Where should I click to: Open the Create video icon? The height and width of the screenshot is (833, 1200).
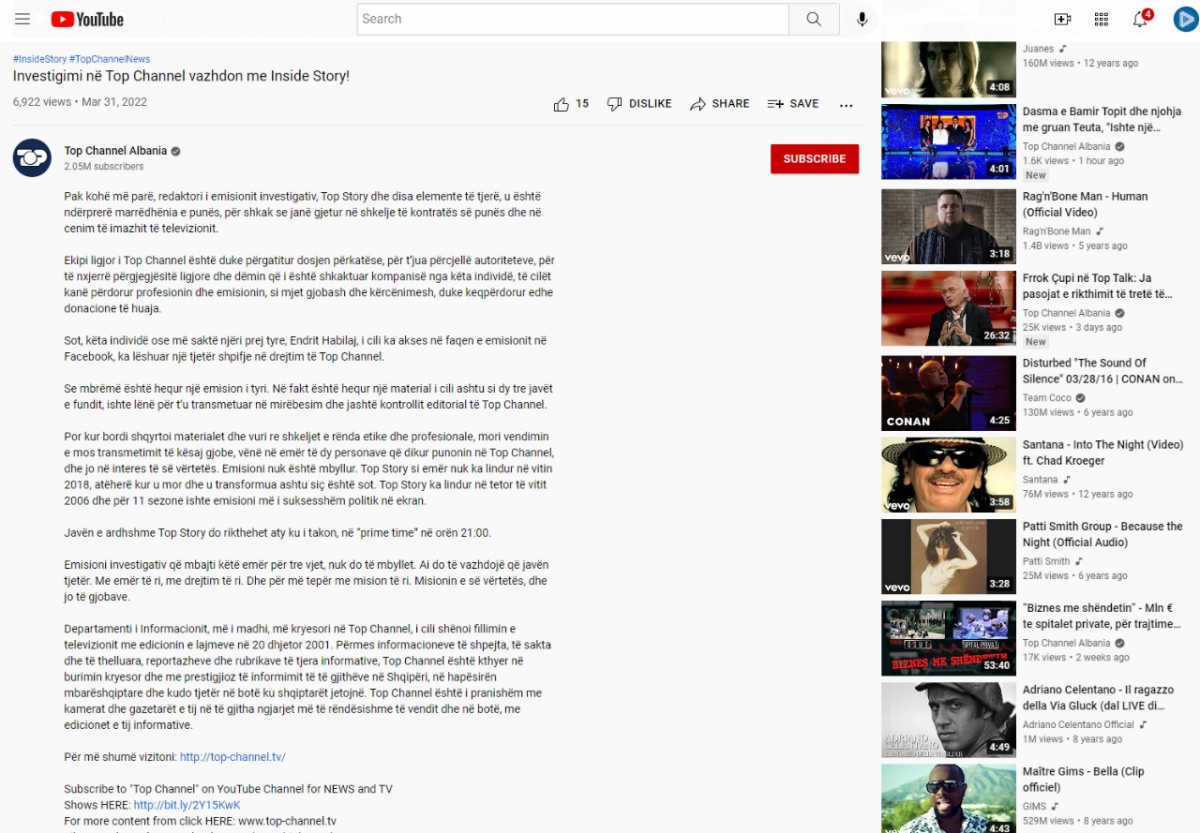pyautogui.click(x=1062, y=19)
